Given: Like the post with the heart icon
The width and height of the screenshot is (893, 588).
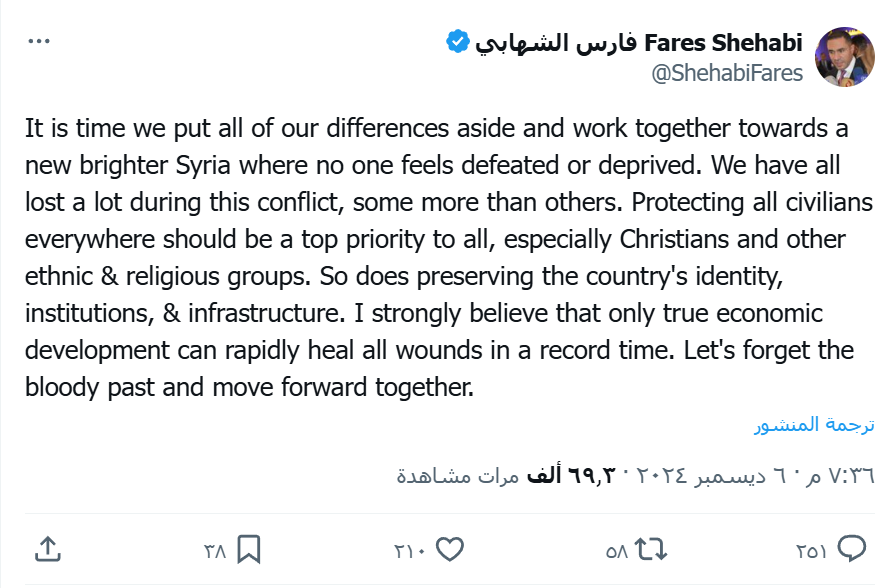Looking at the screenshot, I should [x=451, y=549].
